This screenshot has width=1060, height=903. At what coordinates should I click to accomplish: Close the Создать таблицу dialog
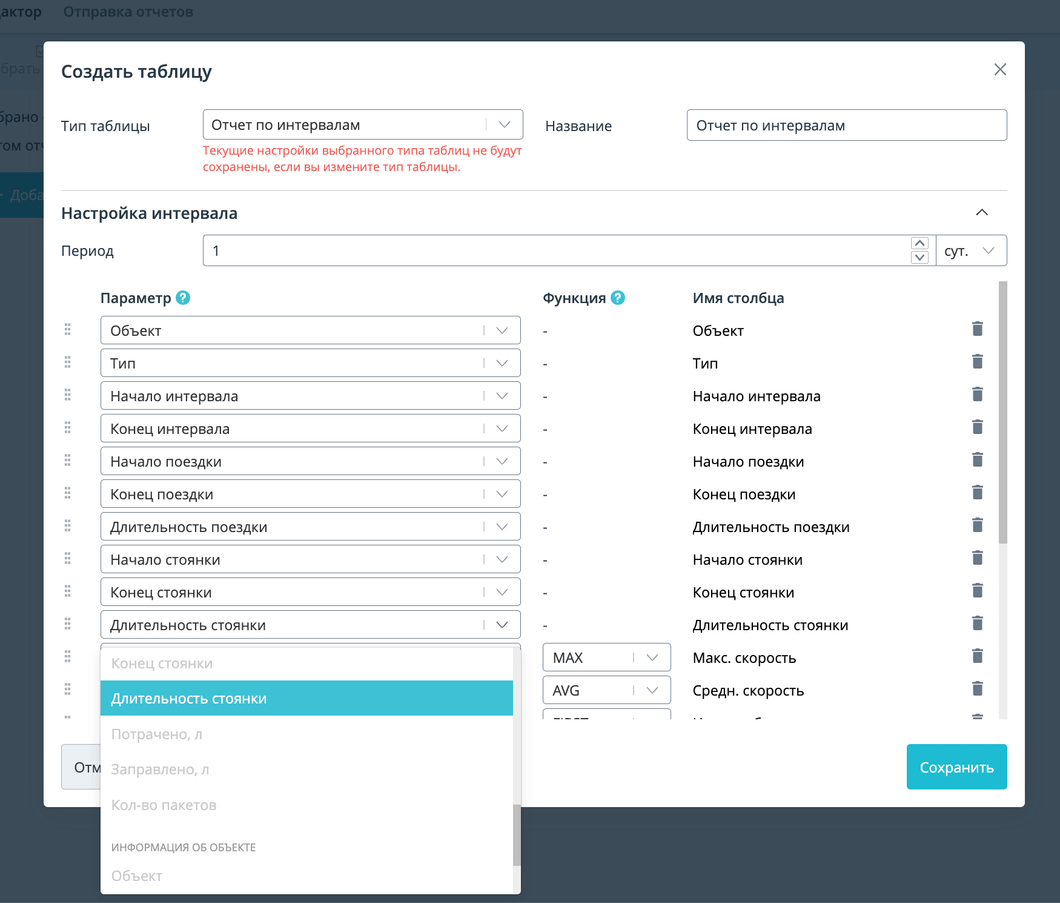point(1000,70)
